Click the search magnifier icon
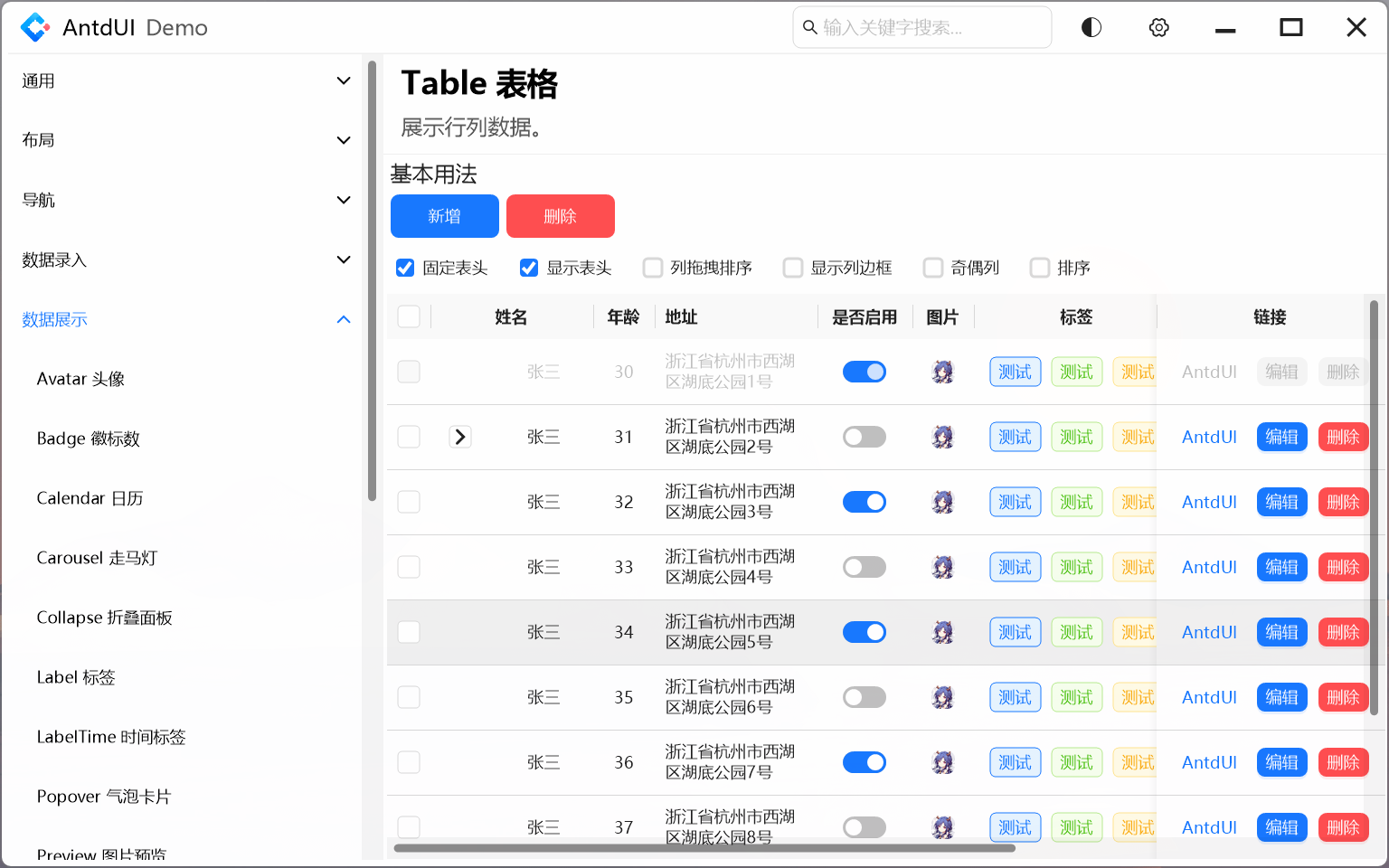This screenshot has width=1389, height=868. pos(809,27)
